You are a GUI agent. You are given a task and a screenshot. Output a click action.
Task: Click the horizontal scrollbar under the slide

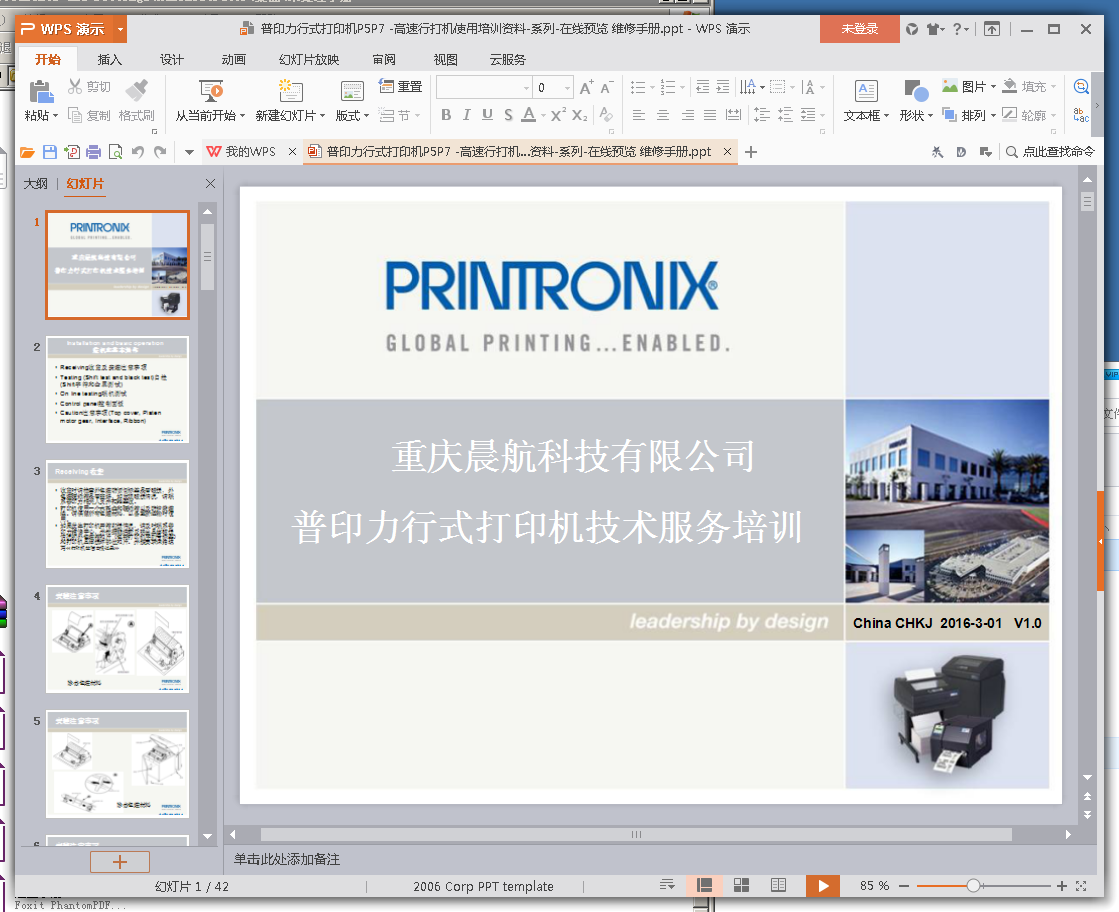pyautogui.click(x=636, y=834)
